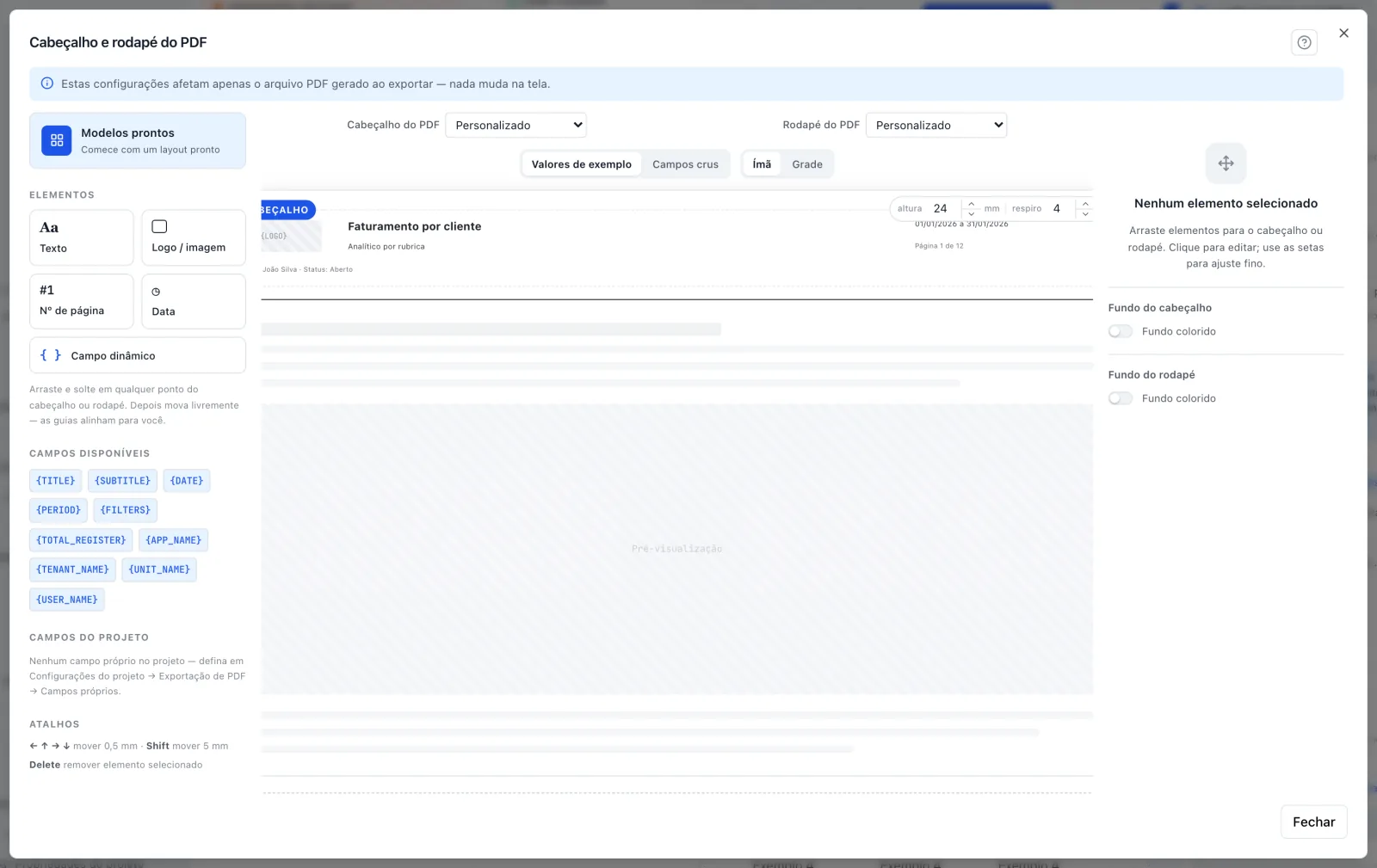Click the {SUBTITLE} field chip
This screenshot has width=1377, height=868.
click(x=122, y=481)
